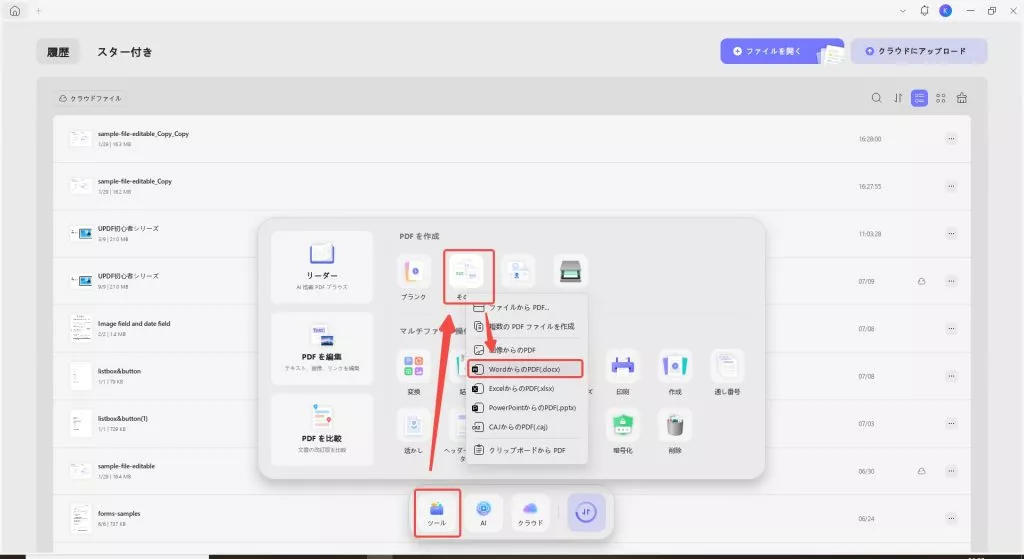Screen dimensions: 1024x559
Task: Select file name Image field and date field
Action: 134,324
